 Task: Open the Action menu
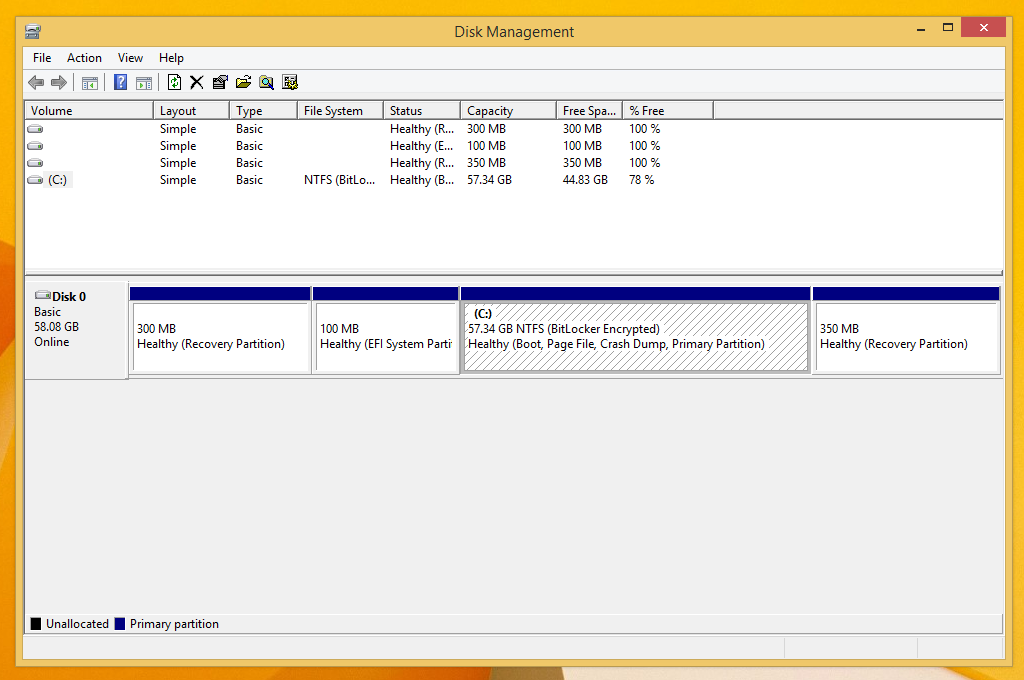click(x=84, y=57)
